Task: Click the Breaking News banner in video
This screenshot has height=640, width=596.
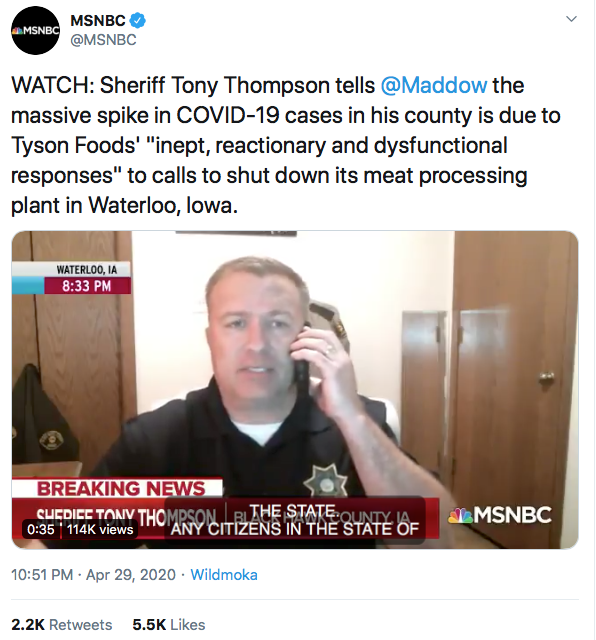Action: click(118, 488)
